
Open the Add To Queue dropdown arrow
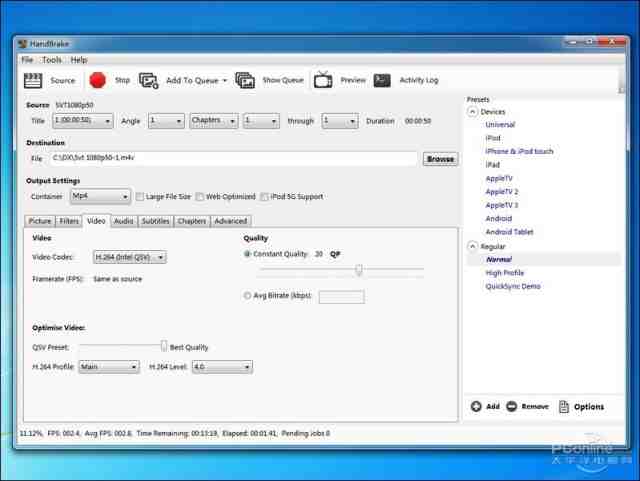224,80
